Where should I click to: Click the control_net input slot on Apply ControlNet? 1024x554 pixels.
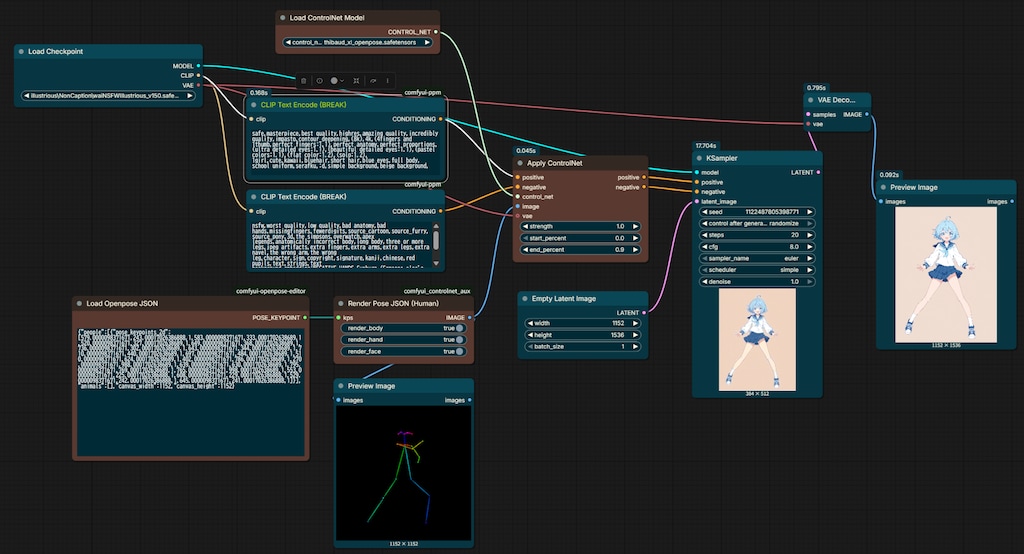click(517, 197)
